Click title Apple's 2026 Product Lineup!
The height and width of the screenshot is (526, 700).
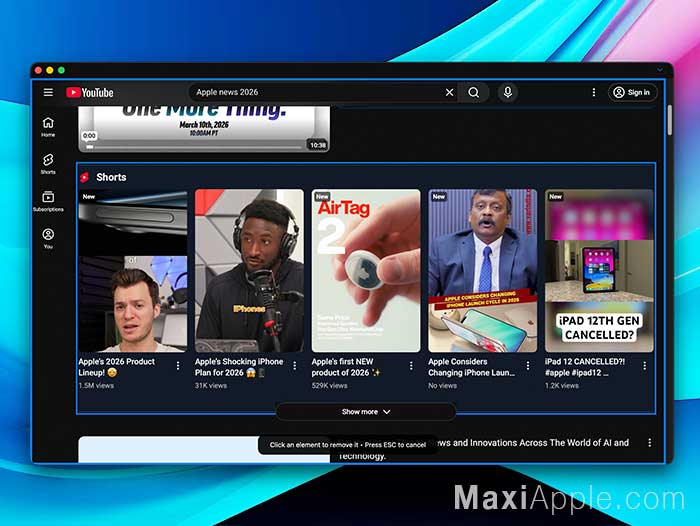(117, 367)
